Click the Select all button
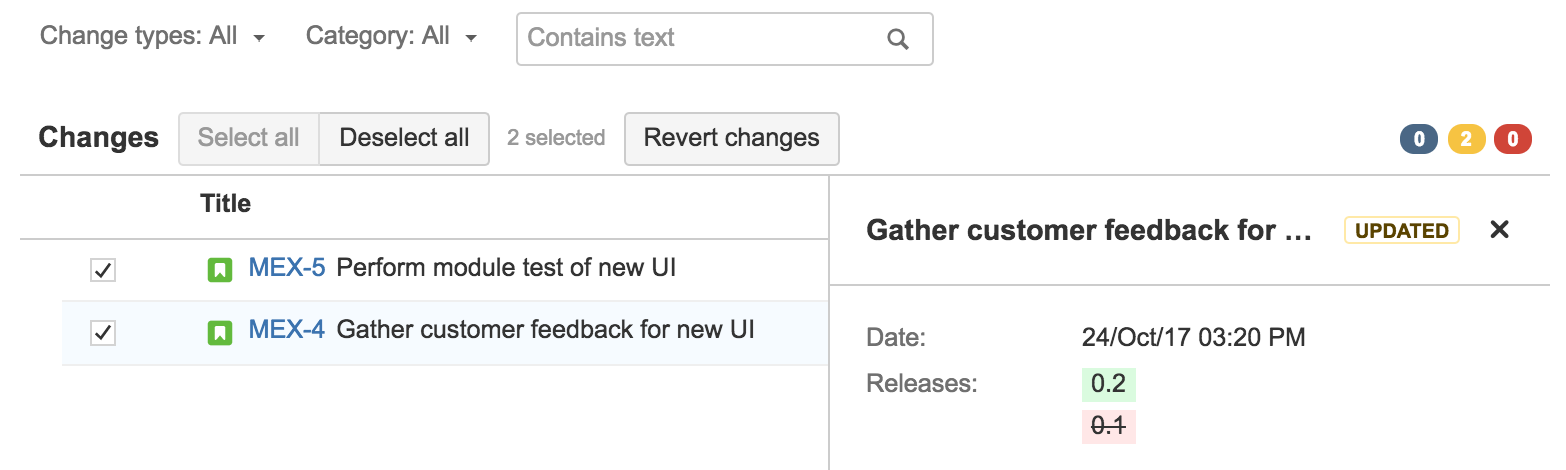 pyautogui.click(x=248, y=138)
